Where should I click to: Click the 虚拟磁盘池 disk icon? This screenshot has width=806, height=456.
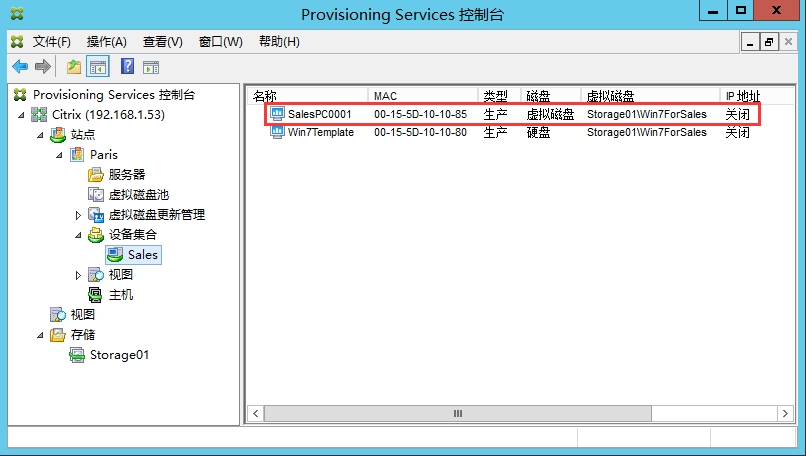click(96, 195)
